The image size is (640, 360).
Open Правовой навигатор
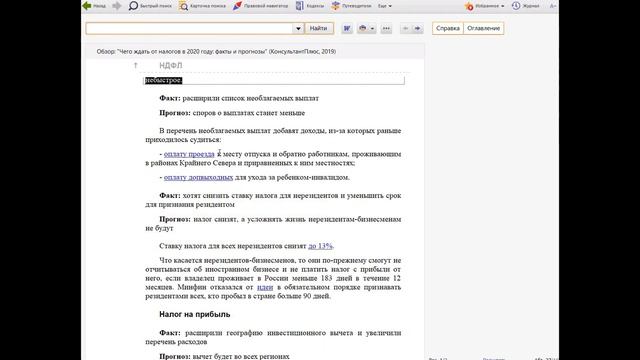[x=260, y=6]
